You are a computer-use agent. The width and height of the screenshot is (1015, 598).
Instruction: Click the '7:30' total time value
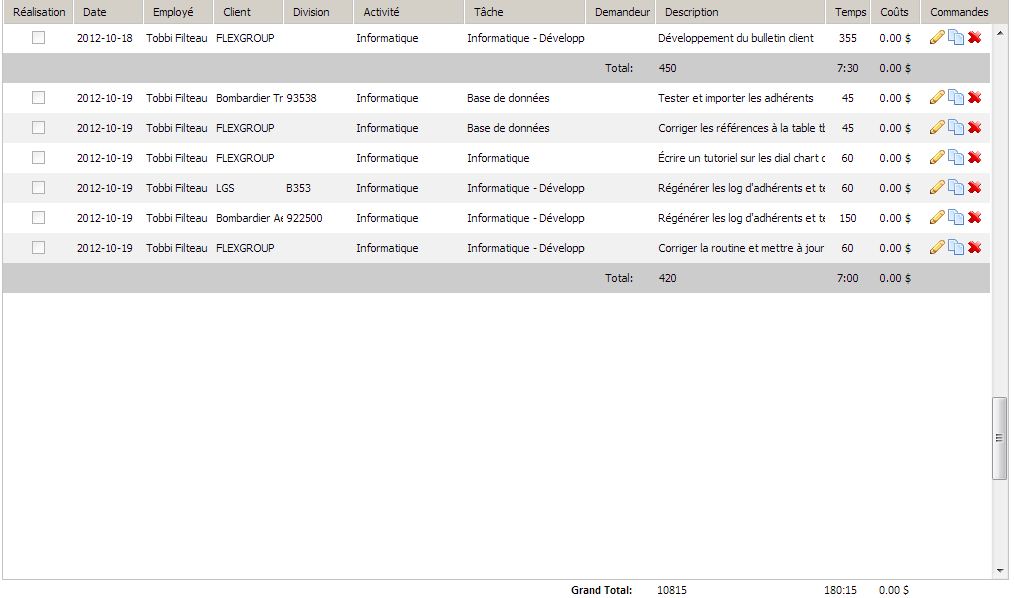847,68
